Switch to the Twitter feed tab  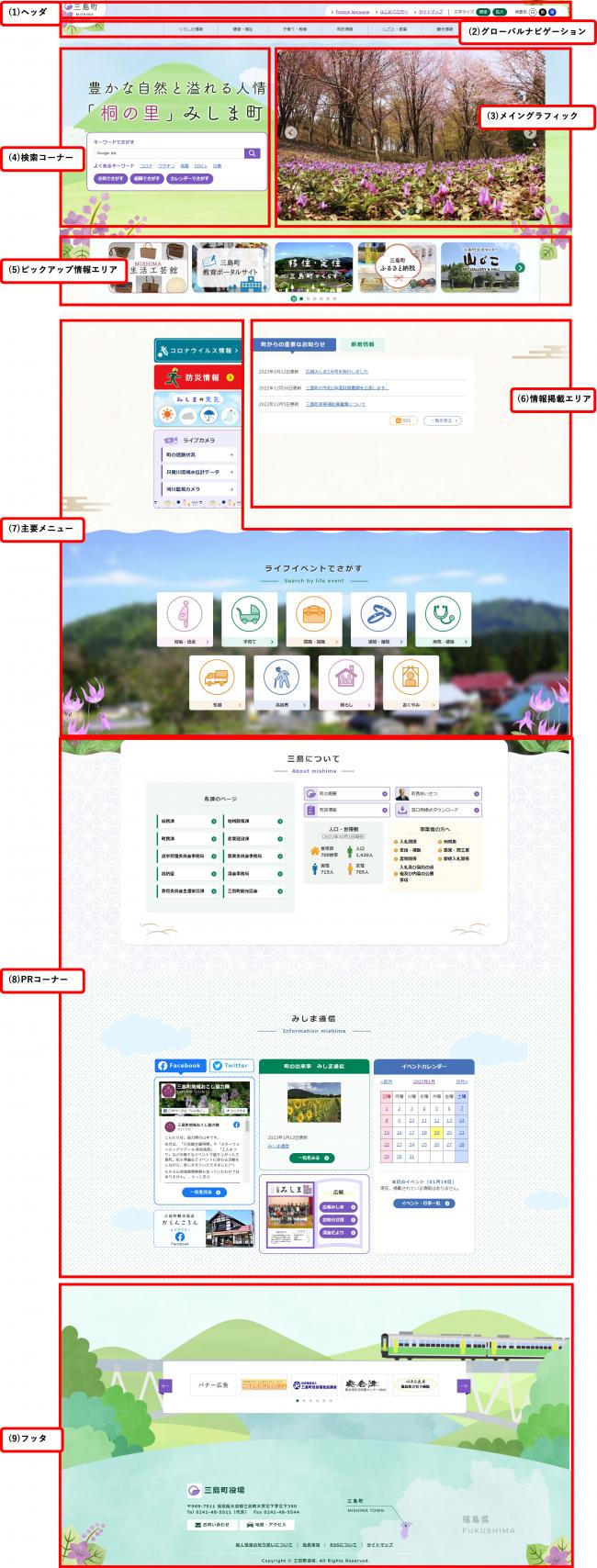tap(231, 1066)
